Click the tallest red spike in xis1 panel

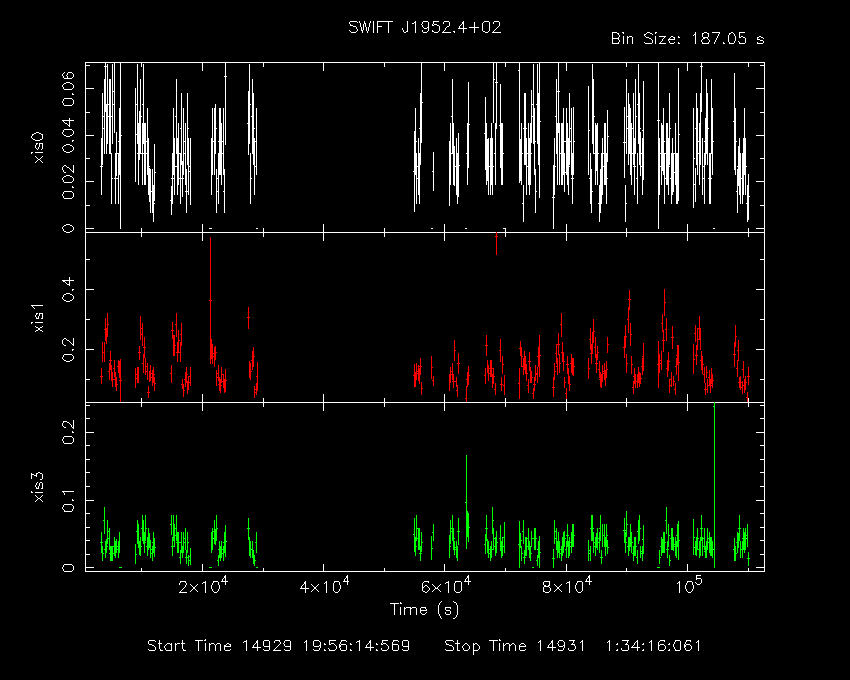click(210, 300)
